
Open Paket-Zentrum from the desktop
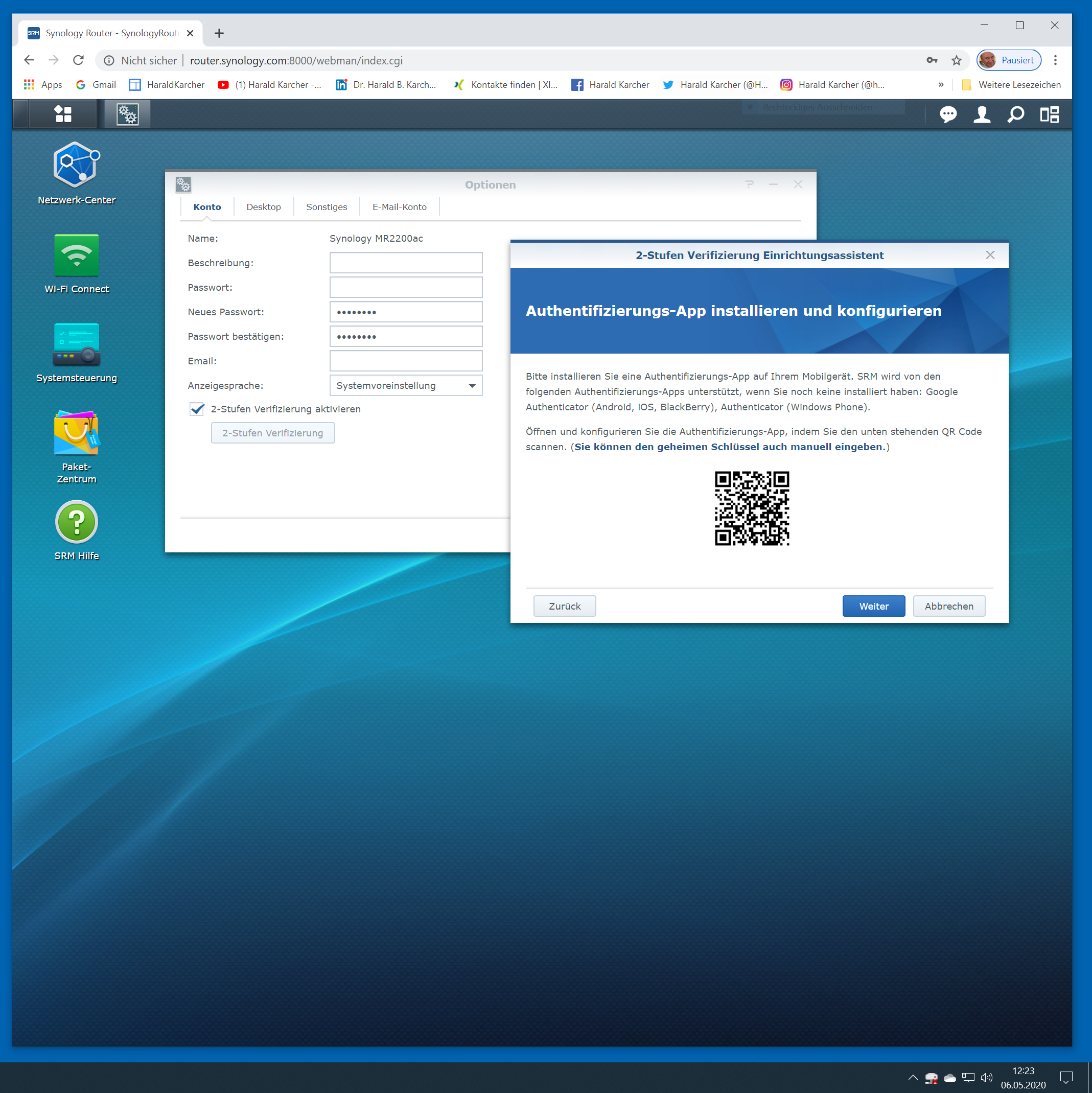76,433
